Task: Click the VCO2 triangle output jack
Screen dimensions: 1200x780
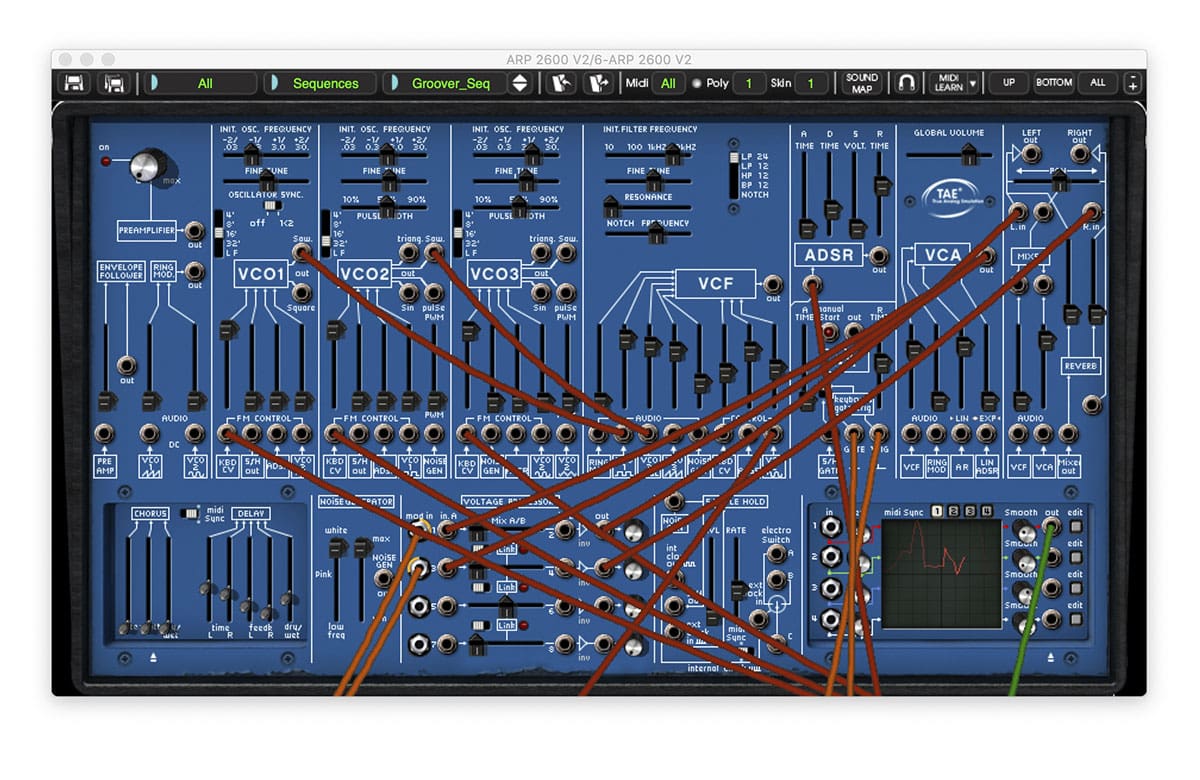Action: tap(408, 253)
